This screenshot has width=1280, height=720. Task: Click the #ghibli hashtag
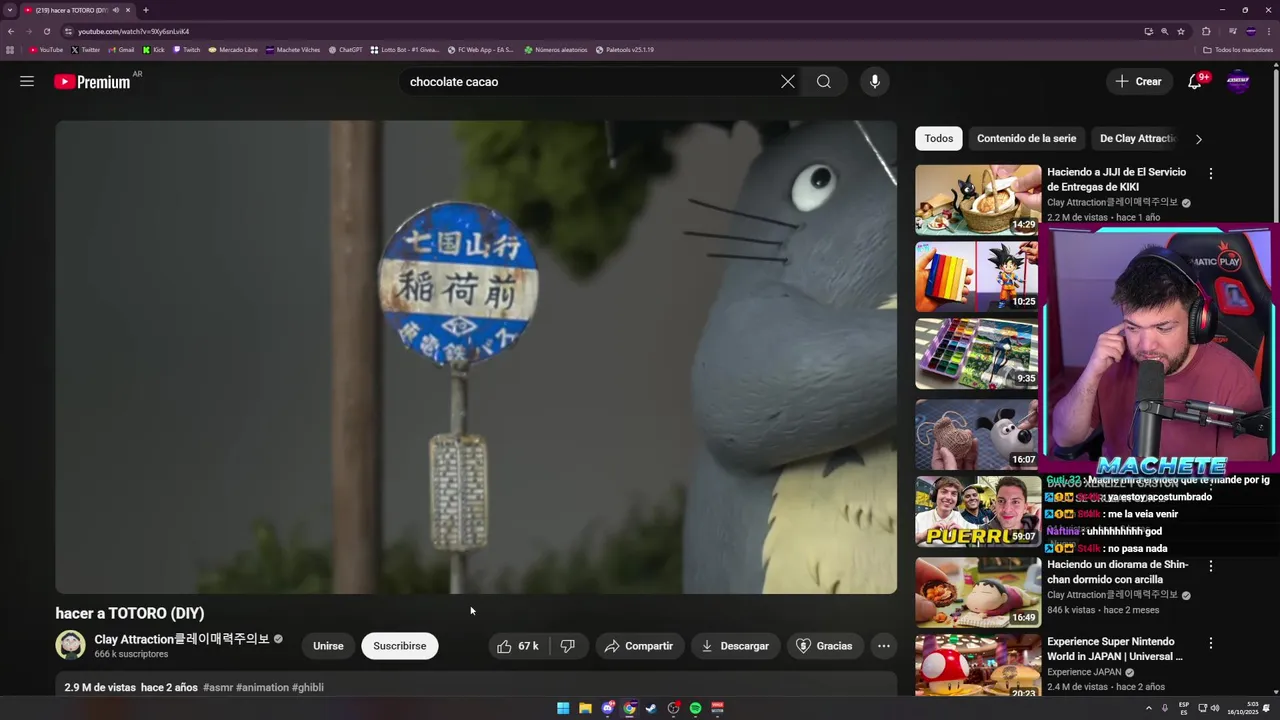(x=308, y=688)
